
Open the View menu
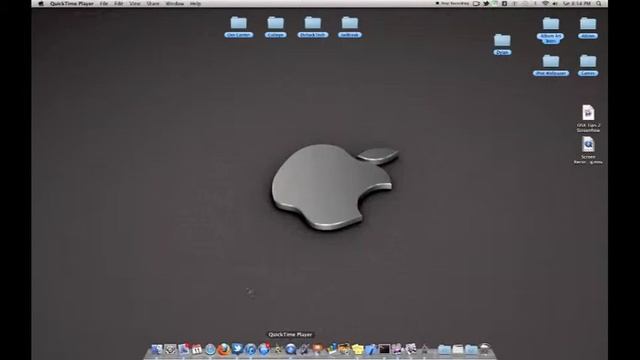[x=135, y=3]
